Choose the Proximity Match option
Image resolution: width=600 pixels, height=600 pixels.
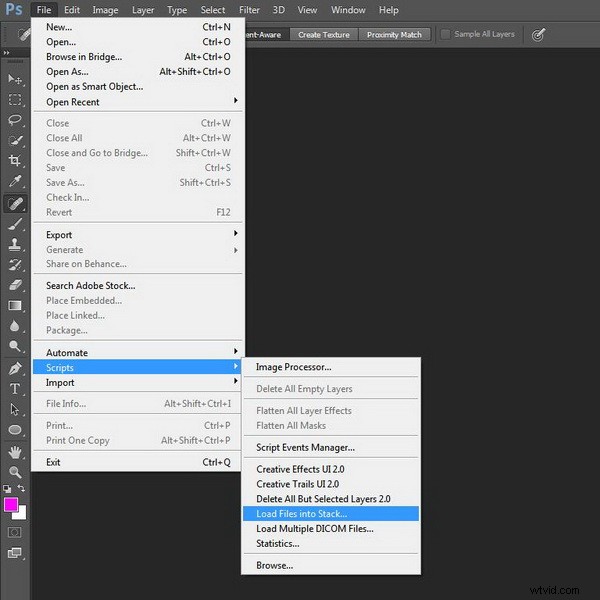pos(394,34)
